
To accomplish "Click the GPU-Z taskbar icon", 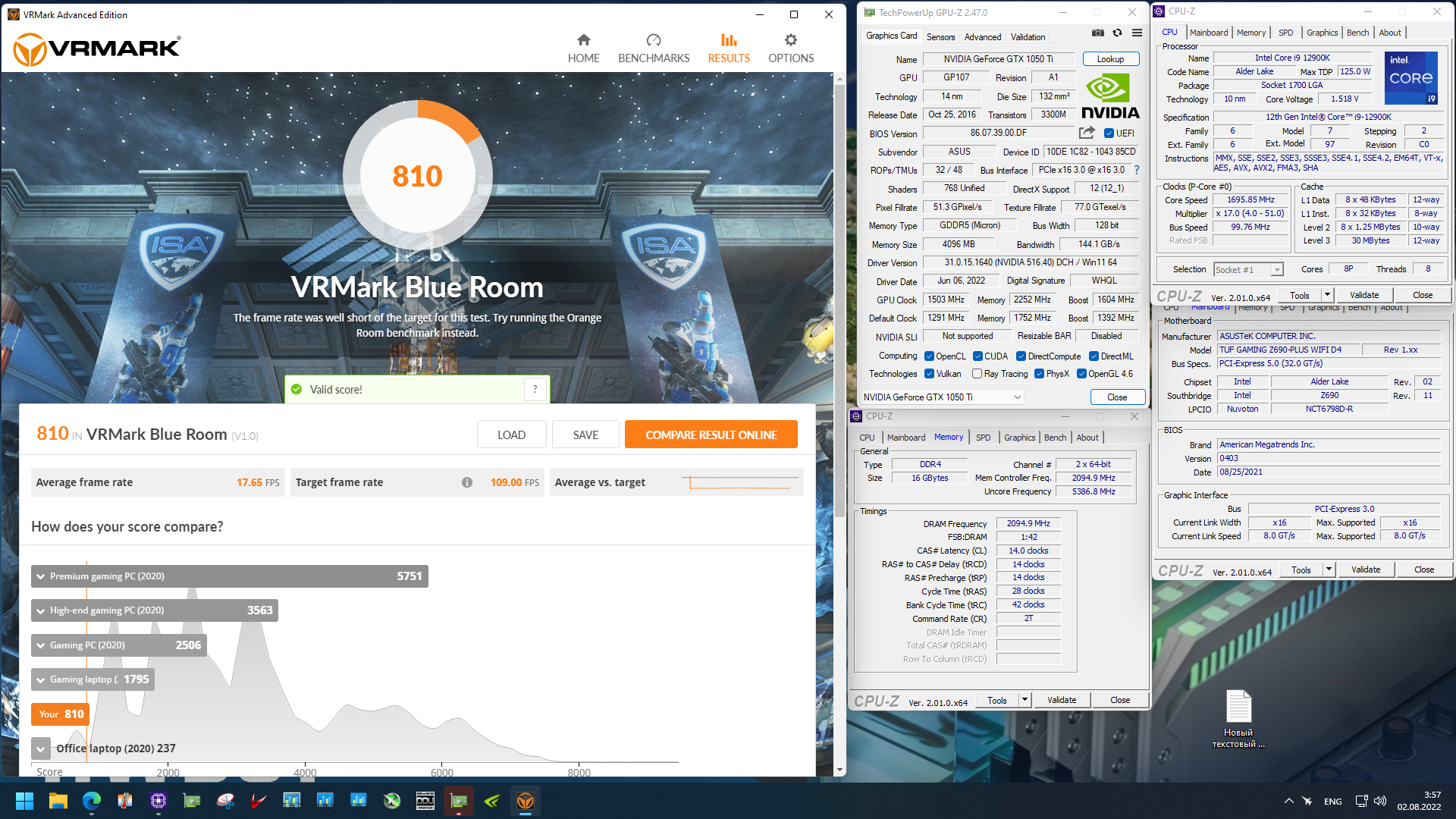I will coord(459,801).
